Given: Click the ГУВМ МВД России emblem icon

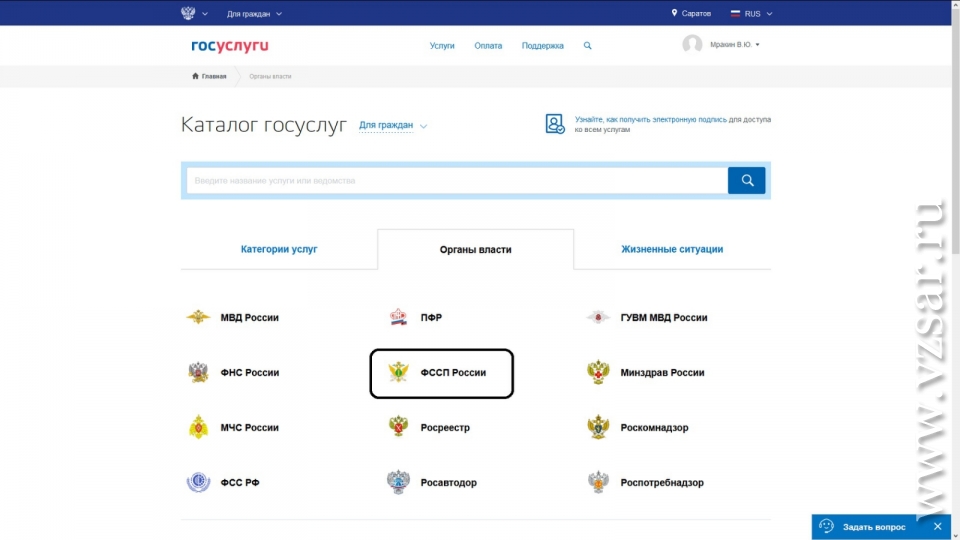Looking at the screenshot, I should (x=598, y=317).
